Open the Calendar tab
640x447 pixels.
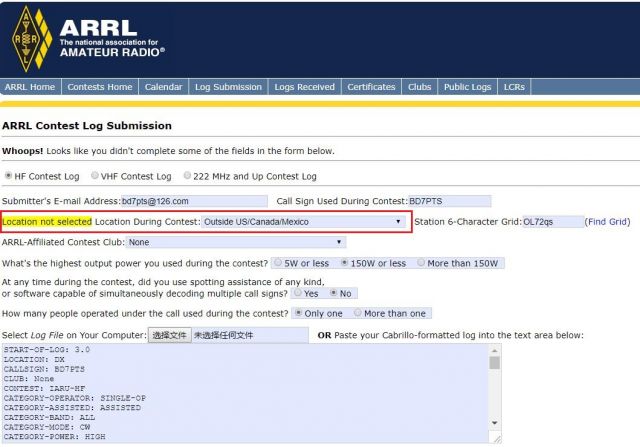tap(163, 87)
